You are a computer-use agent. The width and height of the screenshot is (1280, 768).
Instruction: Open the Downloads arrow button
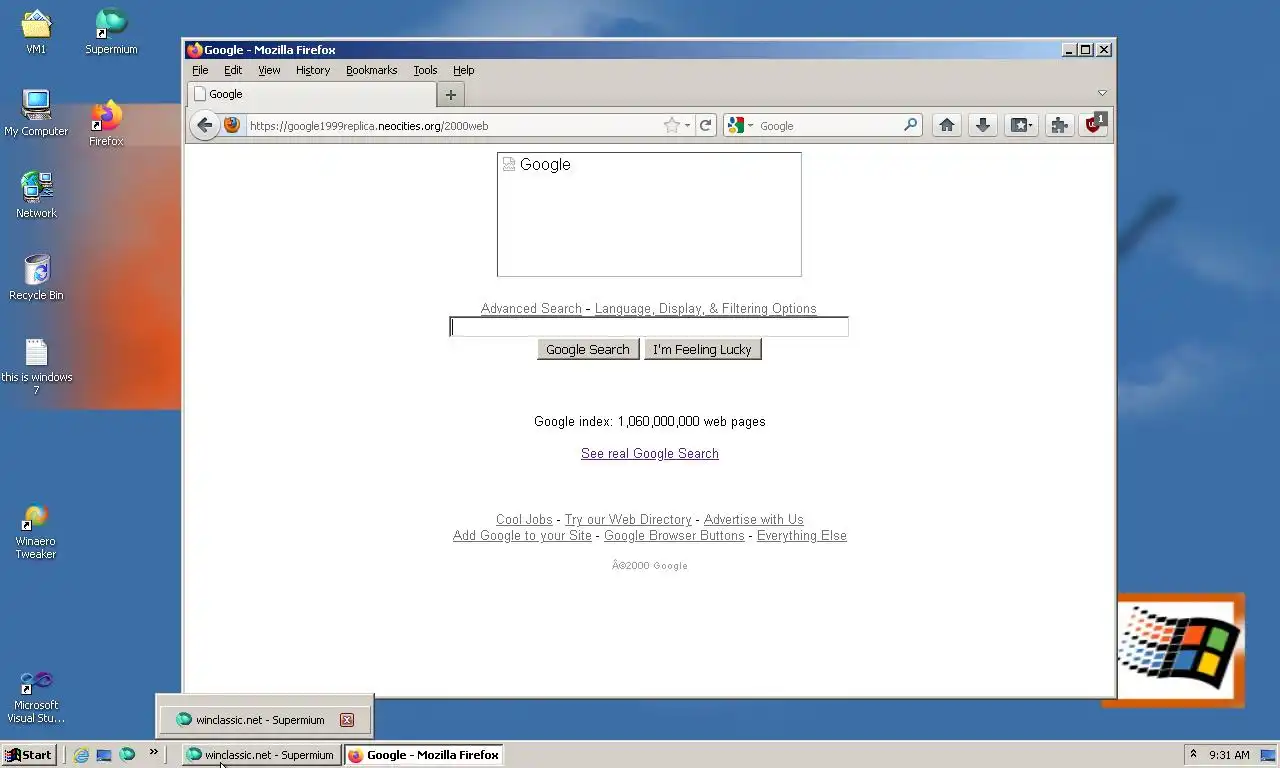983,125
